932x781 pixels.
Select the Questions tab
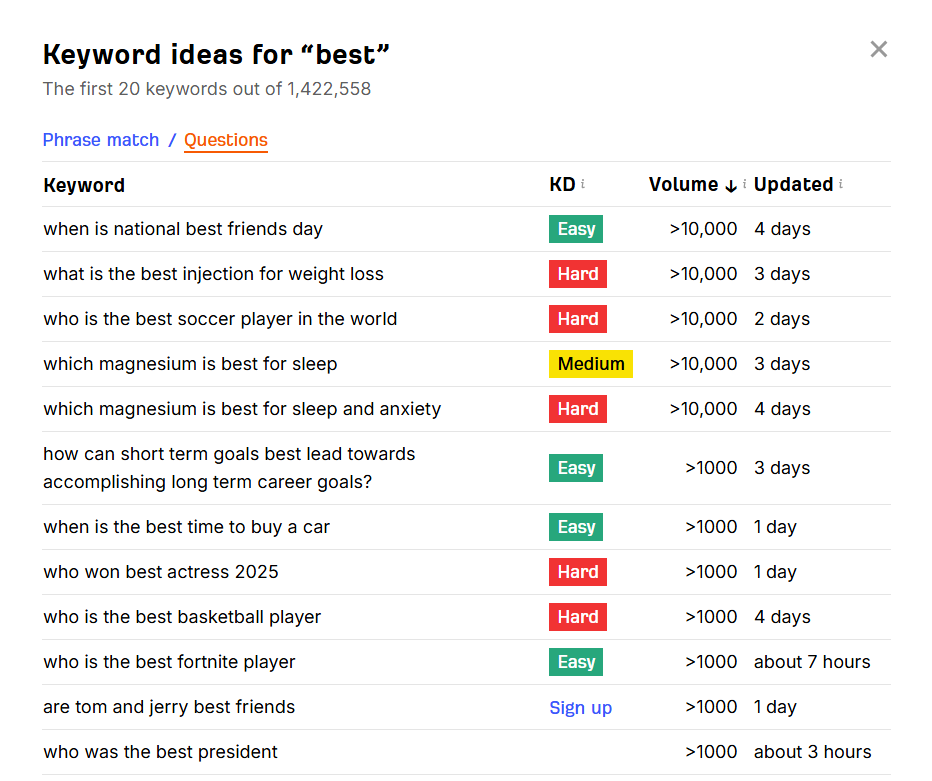[x=225, y=140]
